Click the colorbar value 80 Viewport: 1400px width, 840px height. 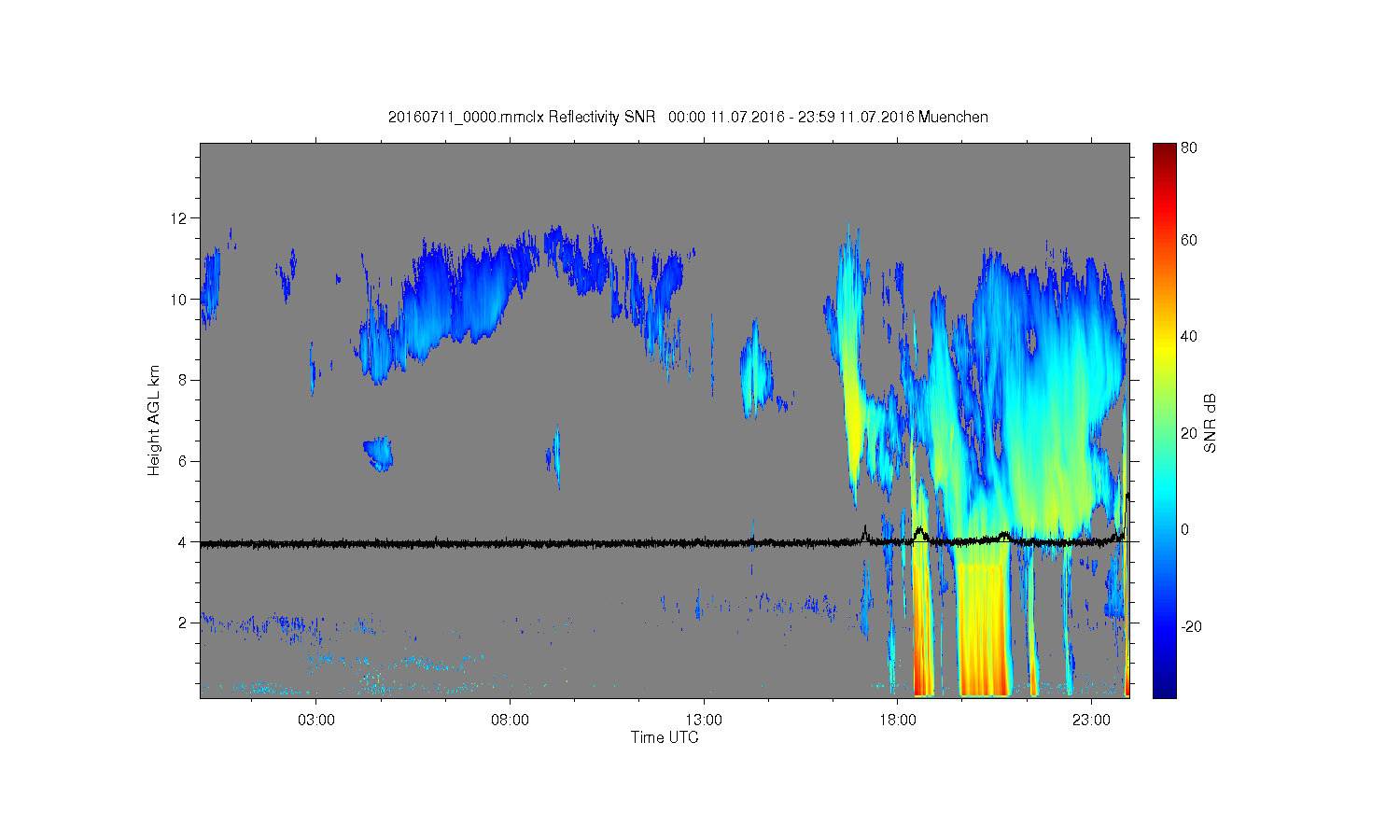pos(1189,147)
